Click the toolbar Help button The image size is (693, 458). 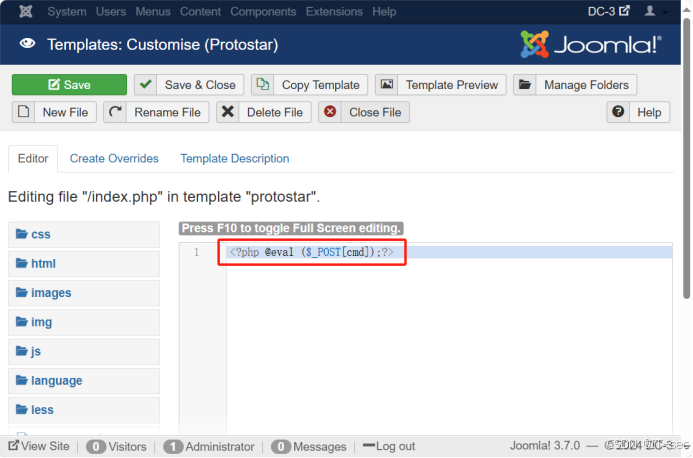(638, 112)
